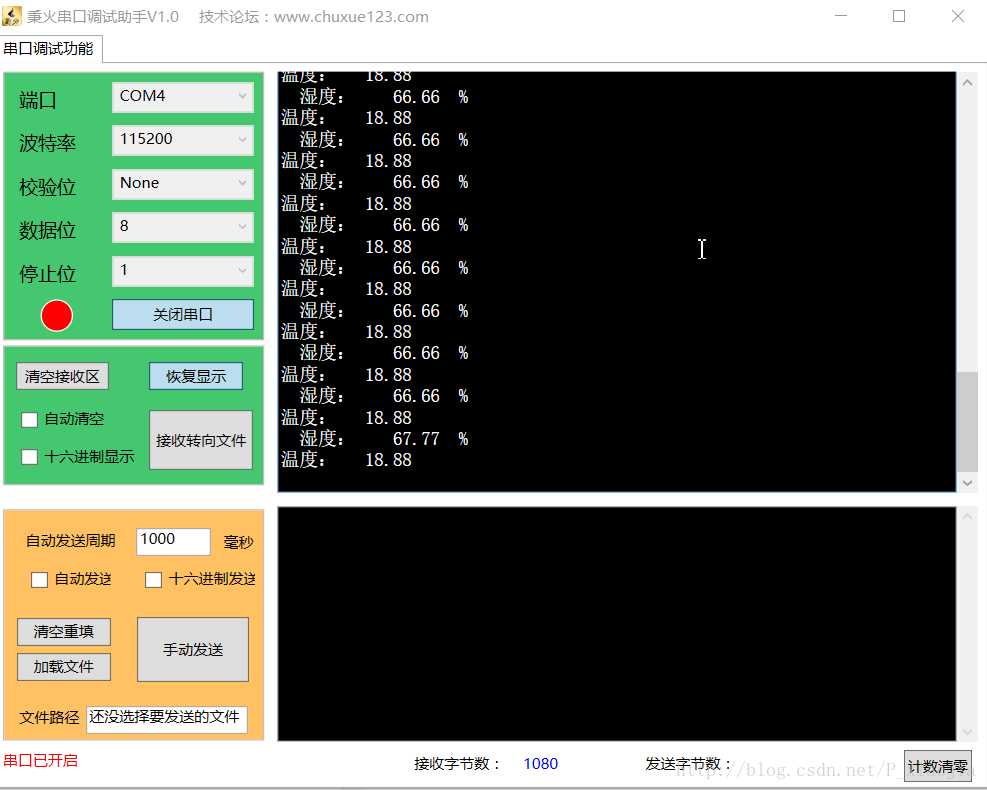Enable the 自动发送 checkbox
This screenshot has width=987, height=790.
coord(40,580)
